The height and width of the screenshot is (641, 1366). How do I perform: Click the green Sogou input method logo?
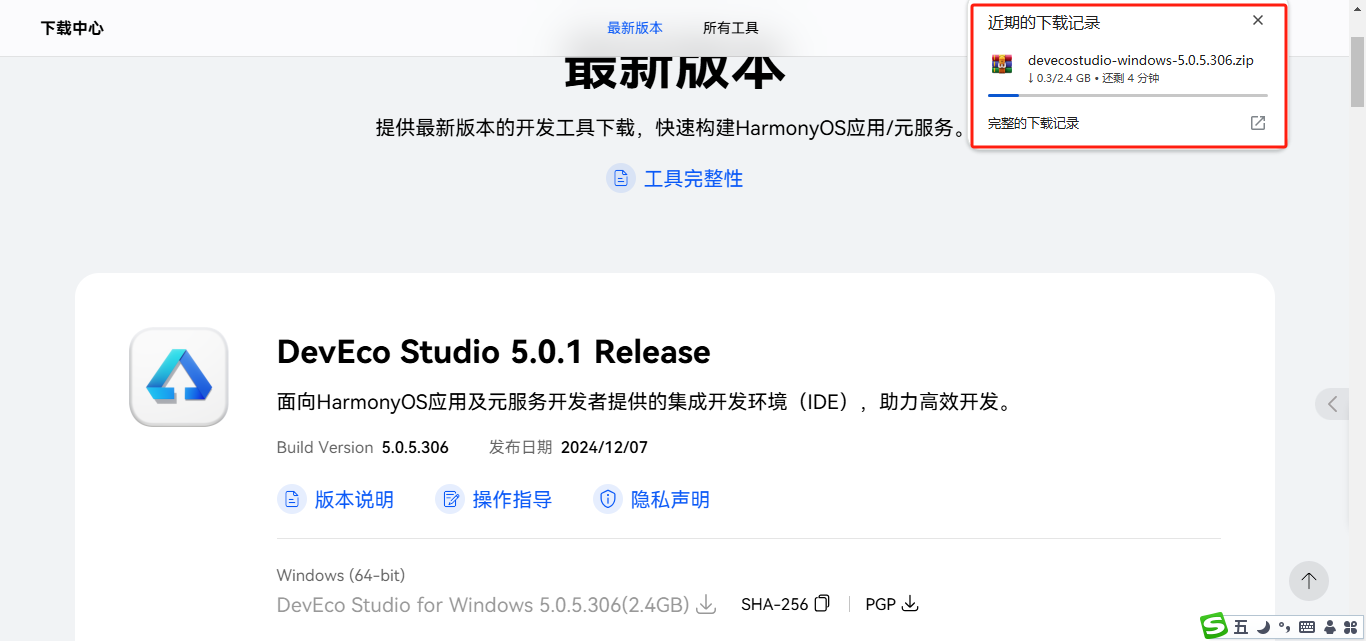pyautogui.click(x=1214, y=626)
